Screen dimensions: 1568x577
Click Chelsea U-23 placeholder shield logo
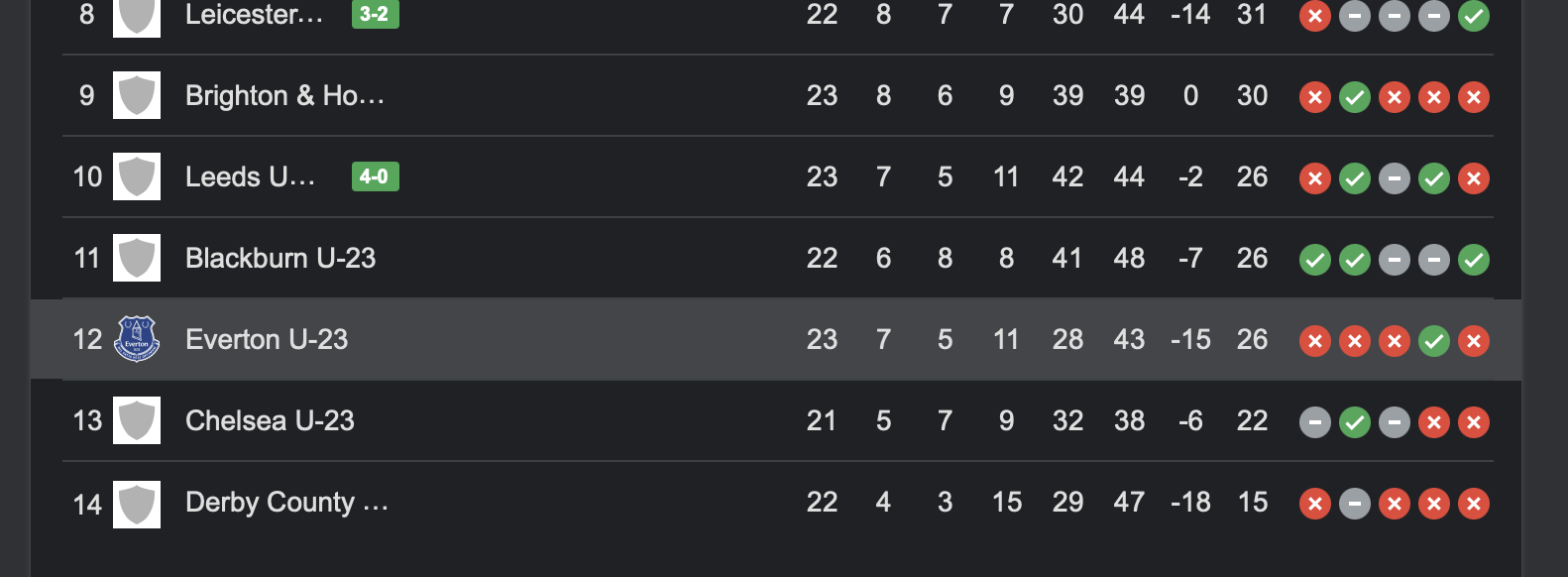coord(137,420)
